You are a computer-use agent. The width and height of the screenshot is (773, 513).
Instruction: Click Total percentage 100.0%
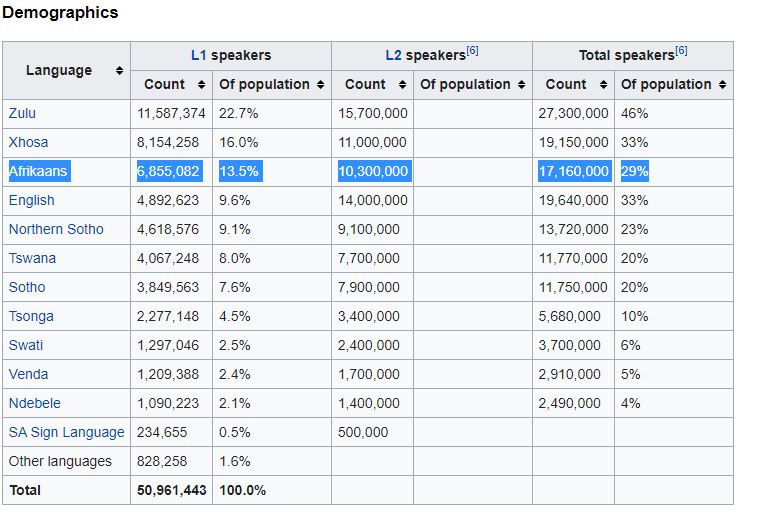click(x=243, y=491)
